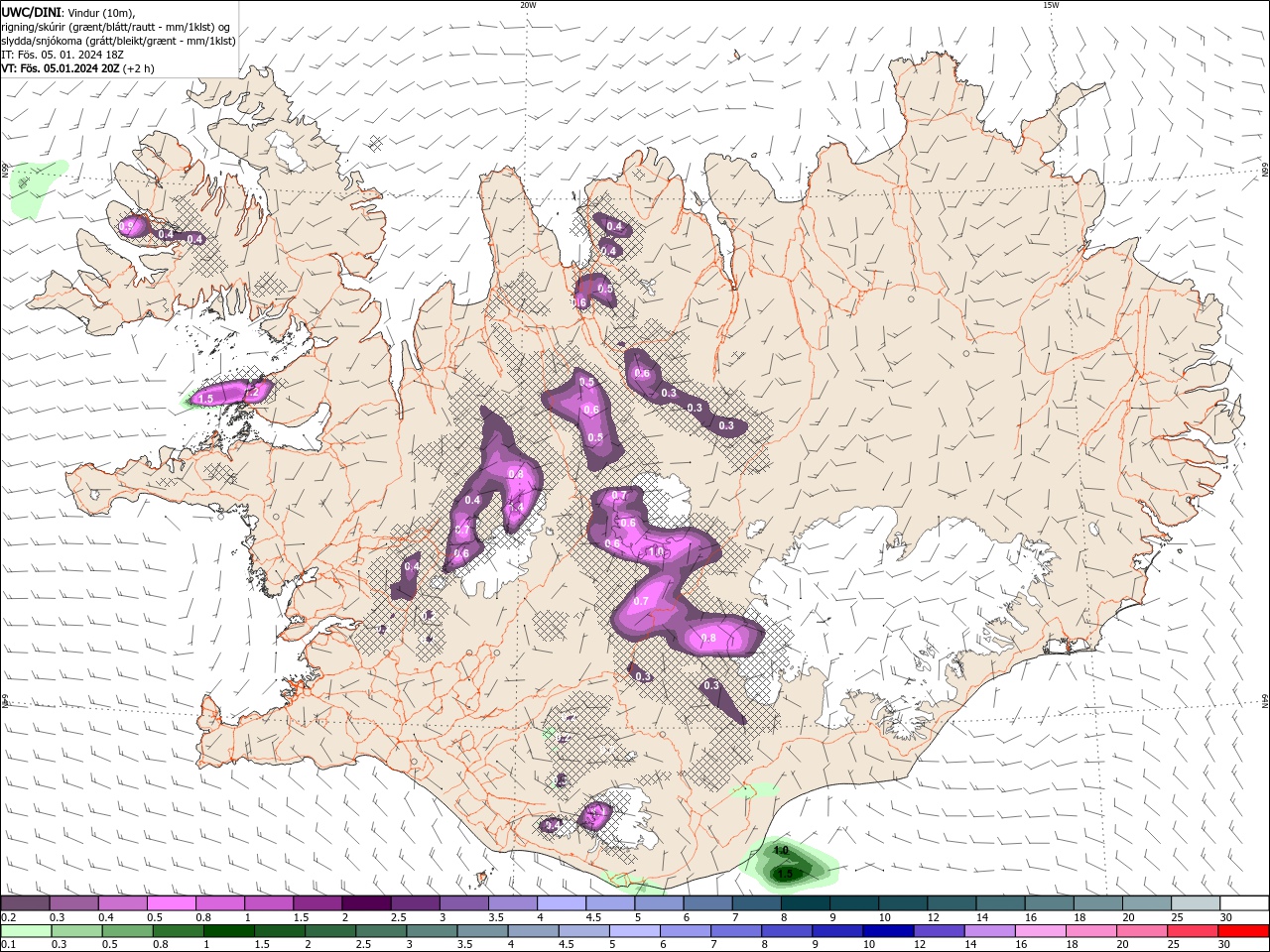The height and width of the screenshot is (952, 1270).
Task: Click the snow-scale swatch labeled 0.3
Action: pyautogui.click(x=74, y=903)
